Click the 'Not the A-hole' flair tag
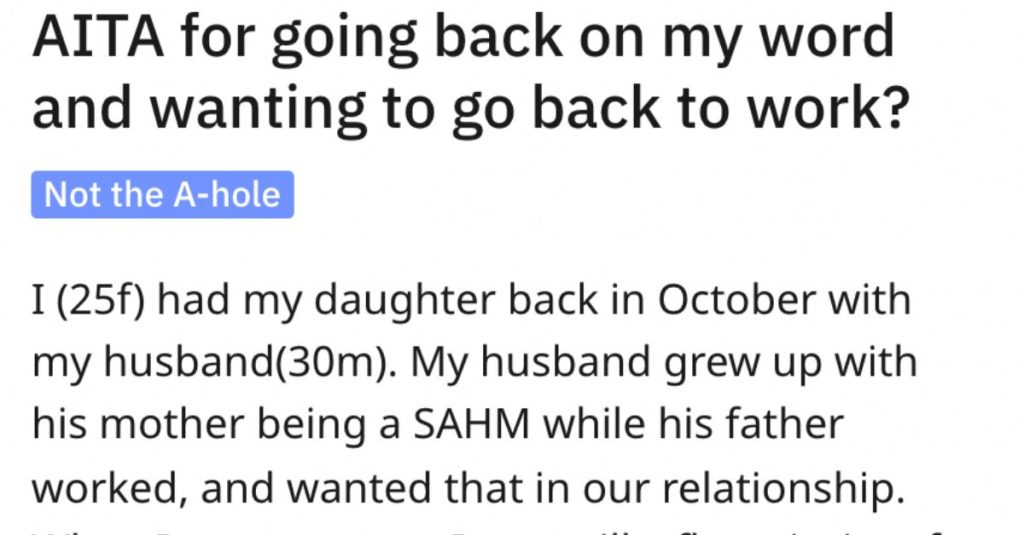1024x535 pixels. (x=163, y=195)
